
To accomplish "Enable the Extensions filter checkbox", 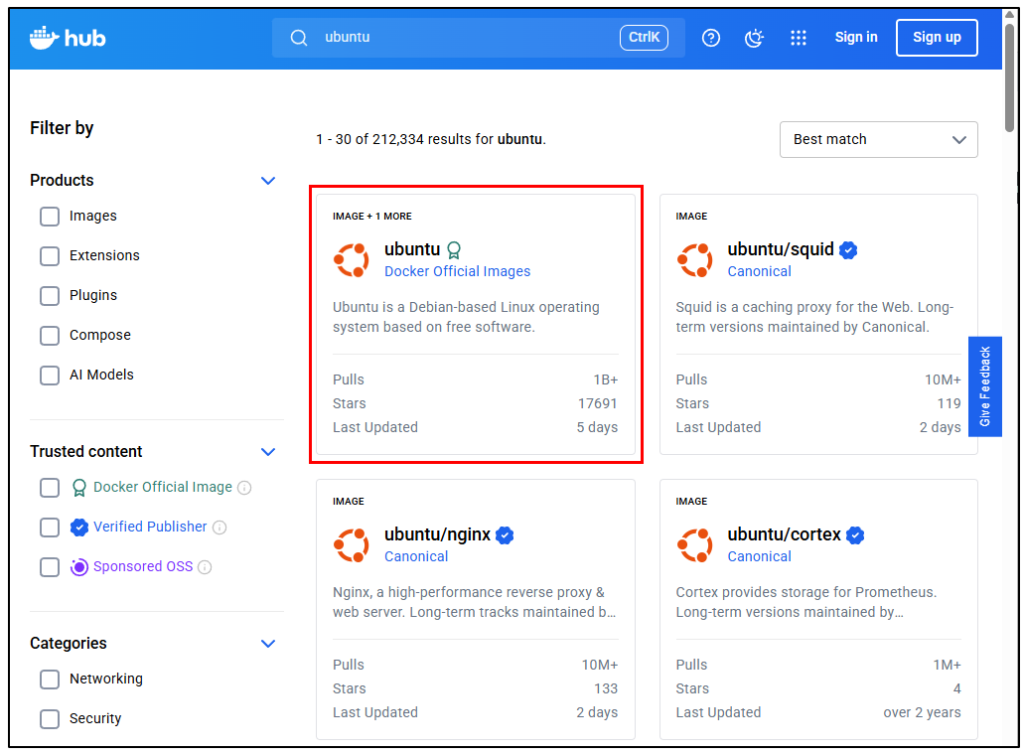I will pos(49,256).
